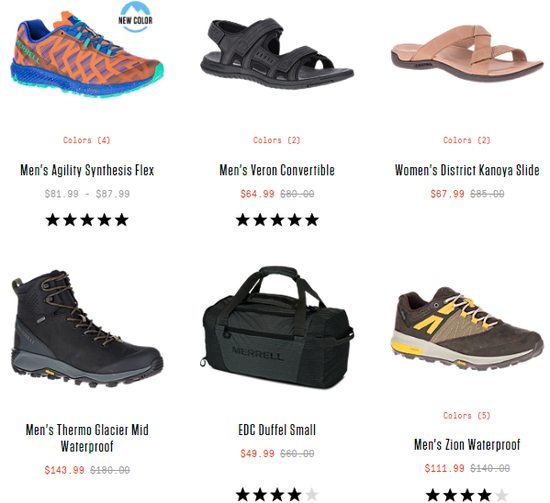Screen dimensions: 550x503
Task: Click four-star rating under EDC Duffel Small
Action: 277,495
